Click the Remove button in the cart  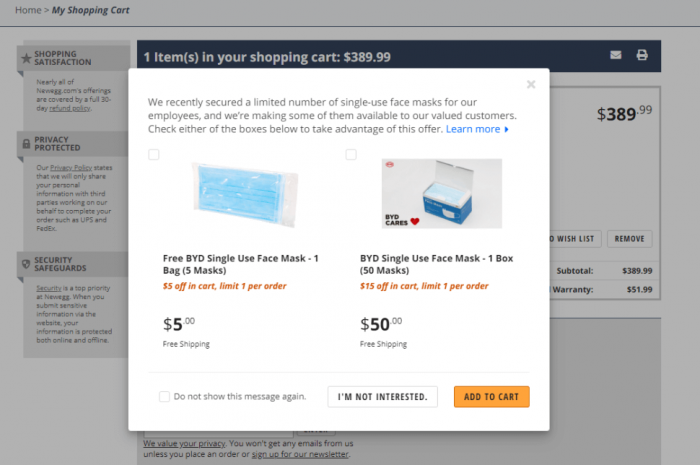629,239
